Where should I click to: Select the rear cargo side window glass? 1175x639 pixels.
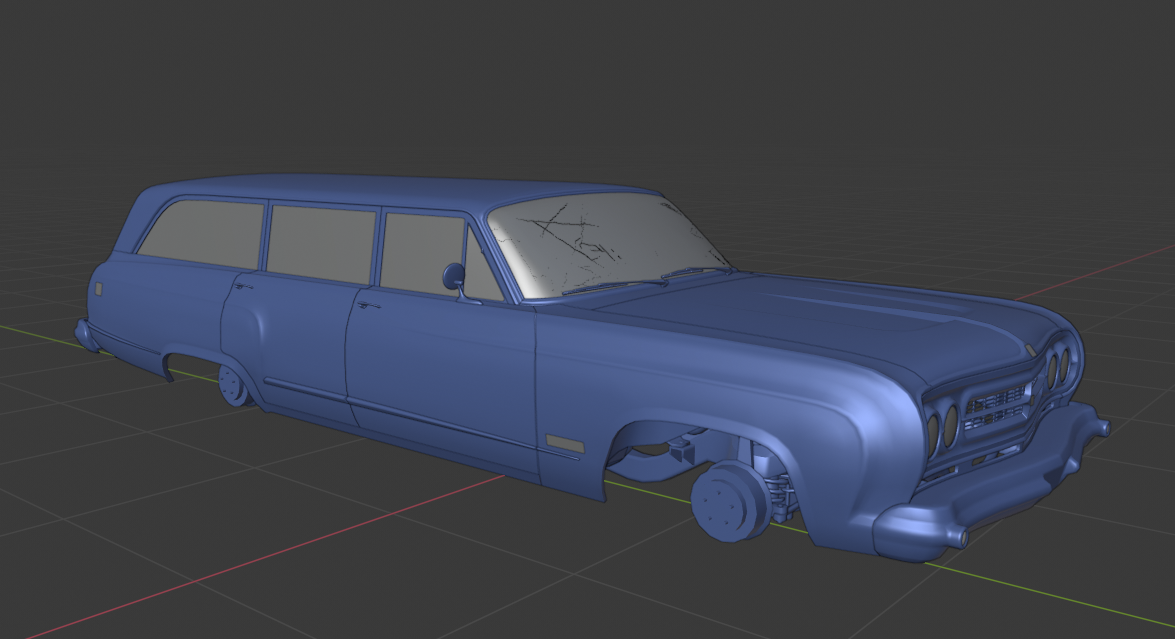coord(202,234)
